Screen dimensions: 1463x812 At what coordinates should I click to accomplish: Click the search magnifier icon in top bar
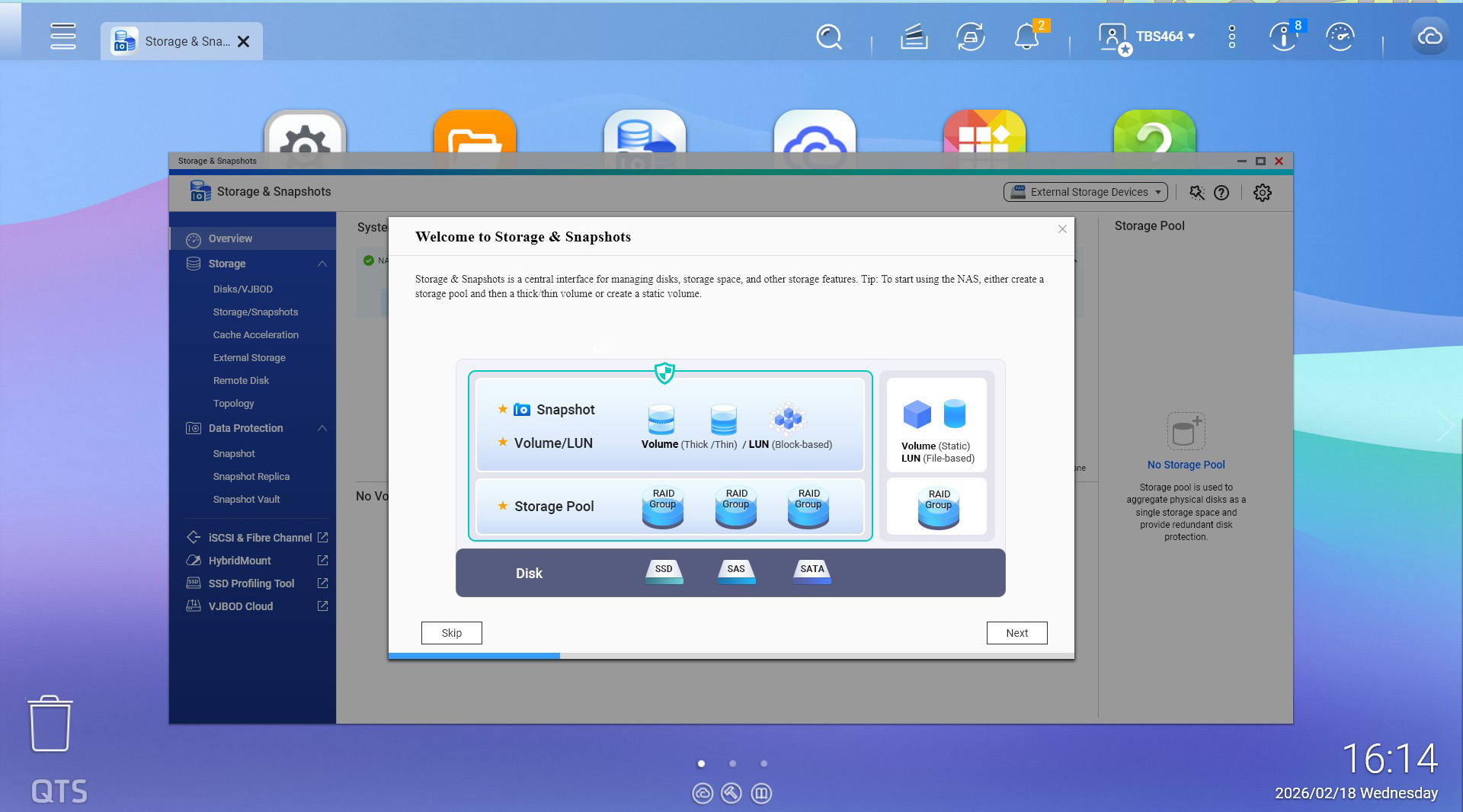click(x=828, y=37)
